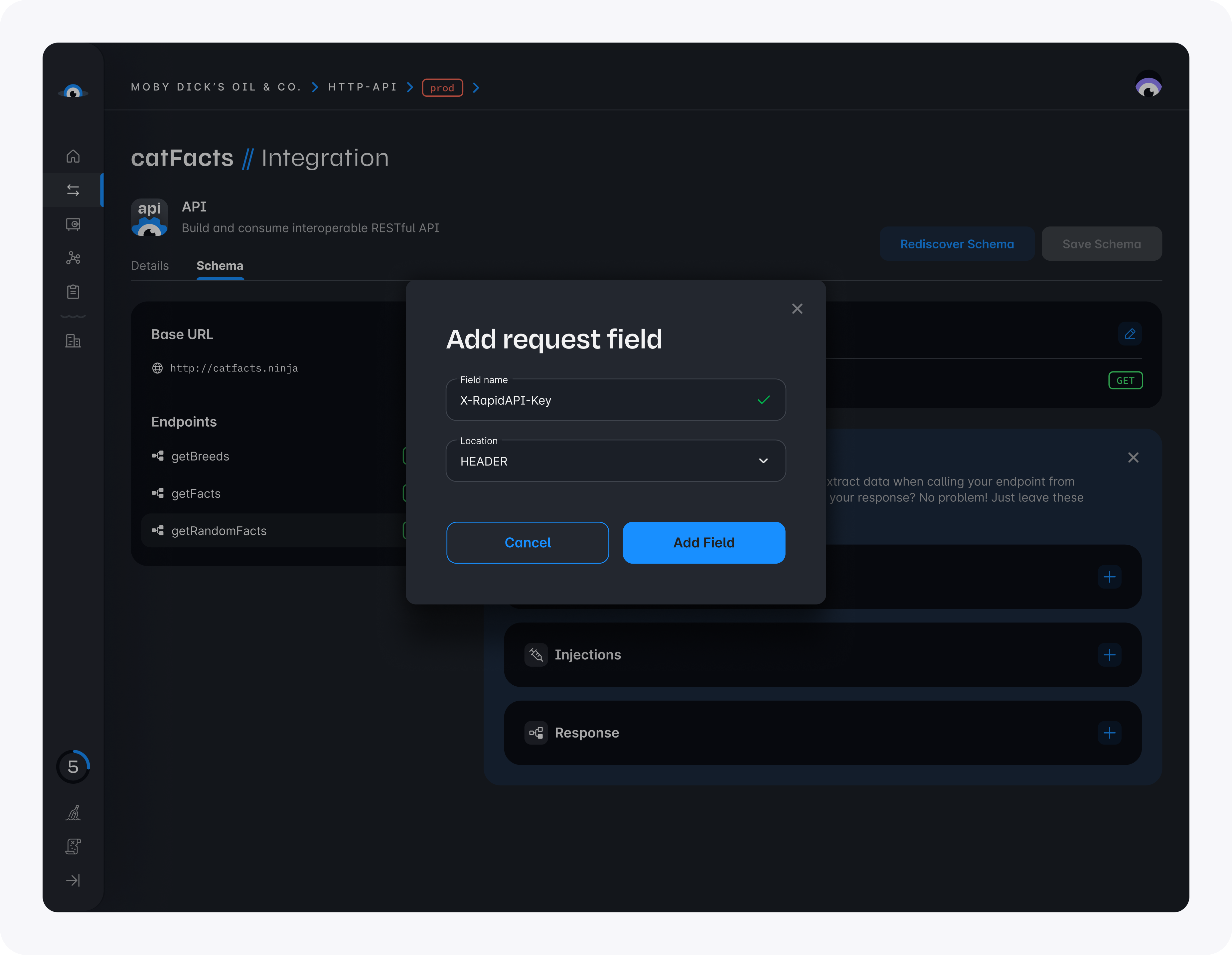The height and width of the screenshot is (955, 1232).
Task: Click the HTTP-API breadcrumb
Action: (363, 87)
